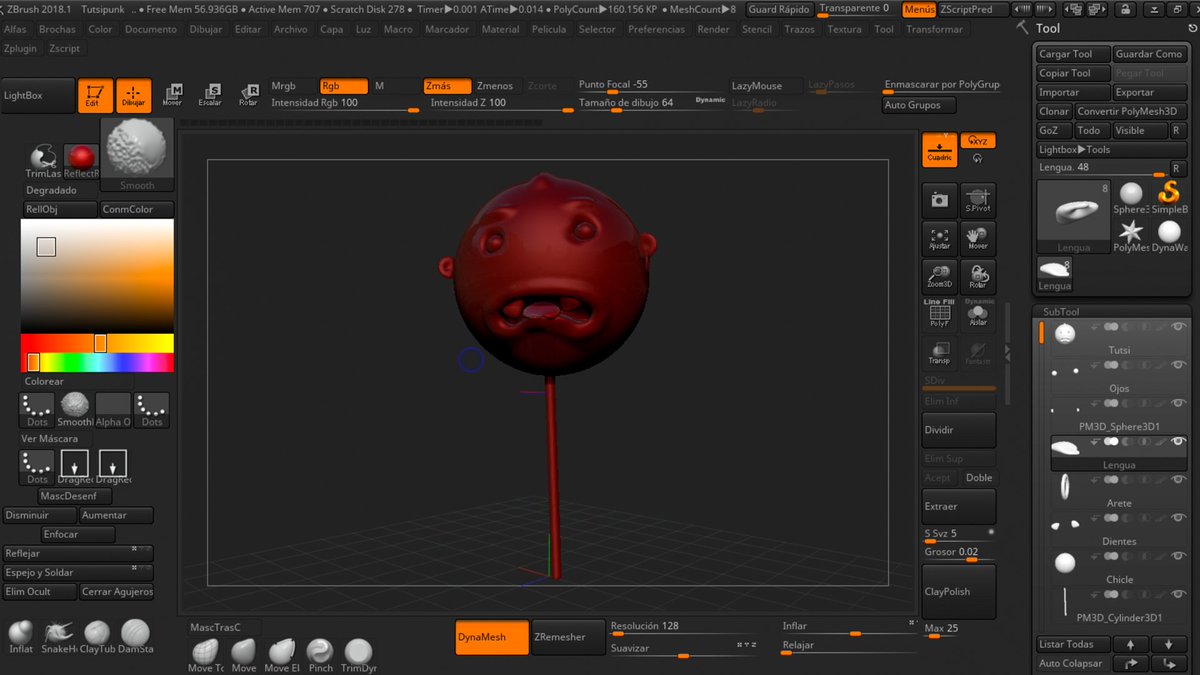Screen dimensions: 1200x675
Task: Select the Pinch brush
Action: [320, 656]
